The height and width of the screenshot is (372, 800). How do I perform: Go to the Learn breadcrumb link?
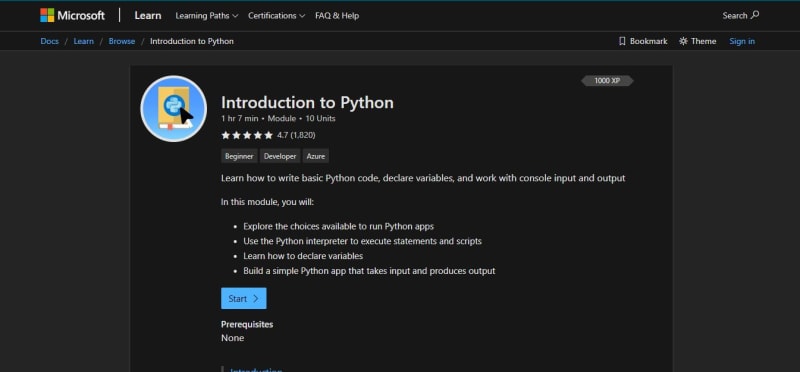[84, 41]
